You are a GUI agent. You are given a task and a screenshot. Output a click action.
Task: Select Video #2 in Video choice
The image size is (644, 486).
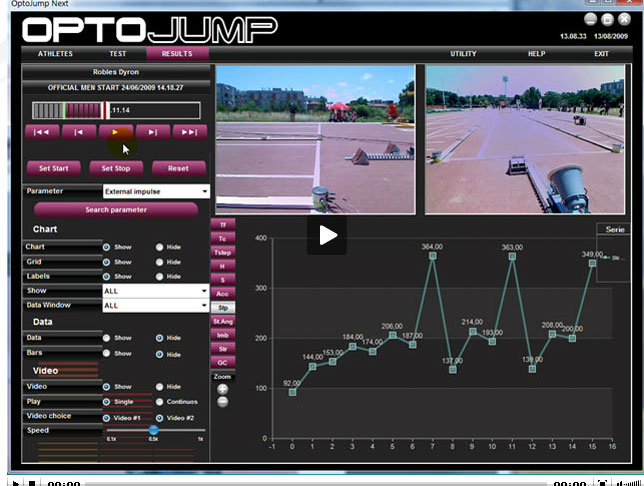159,418
